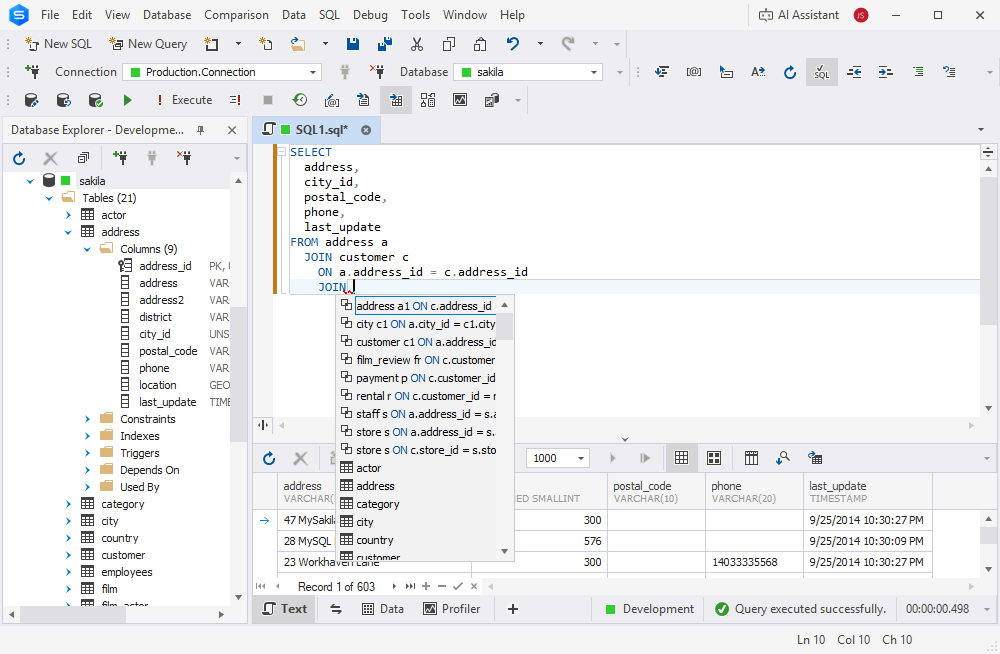The height and width of the screenshot is (654, 1000).
Task: Select the SQL1.sql* document tab
Action: 316,130
